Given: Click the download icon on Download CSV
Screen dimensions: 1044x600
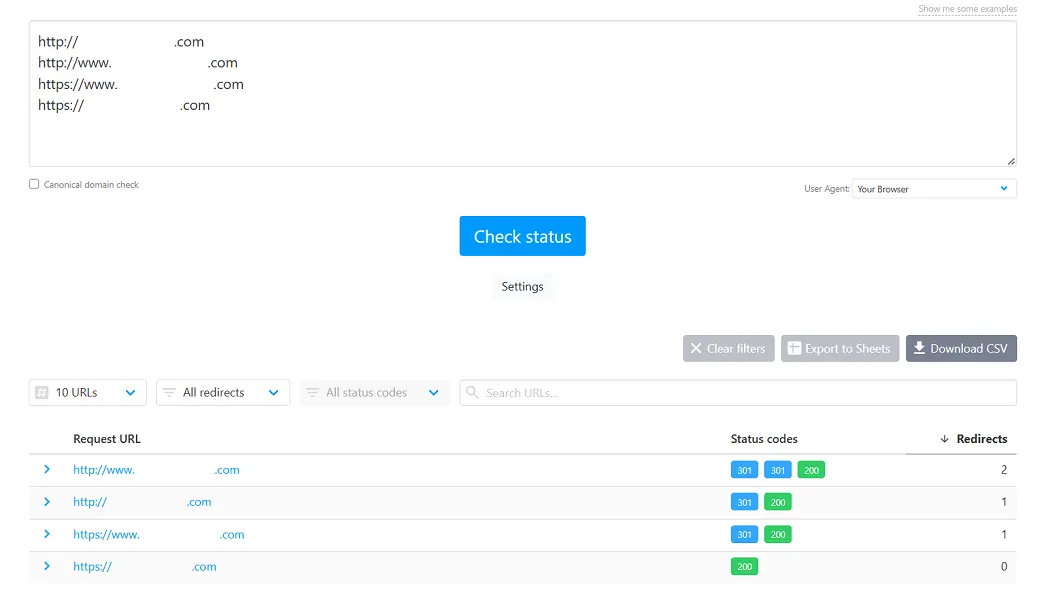Looking at the screenshot, I should point(919,348).
